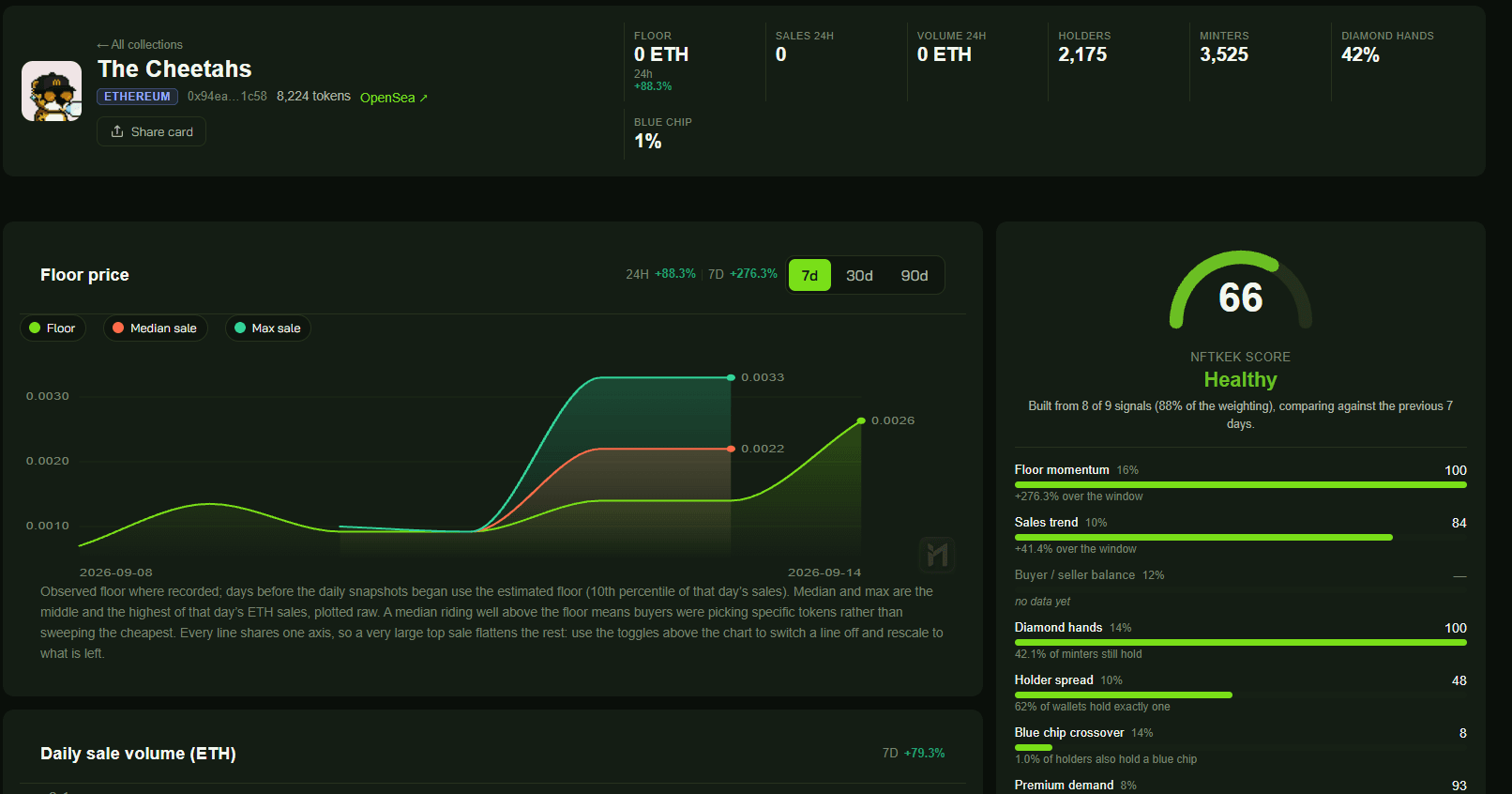This screenshot has width=1512, height=794.
Task: Open the collection on OpenSea
Action: coord(394,98)
